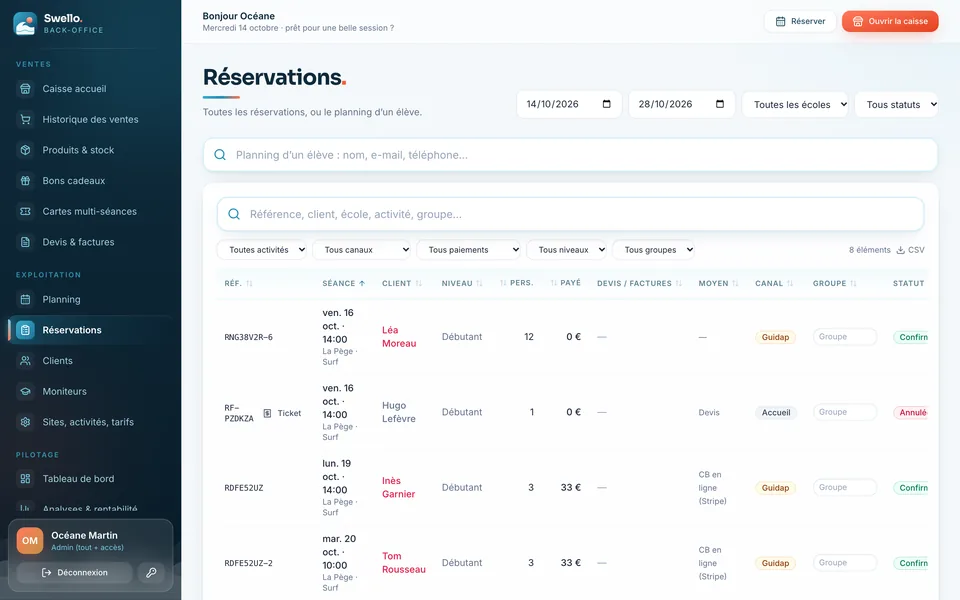The width and height of the screenshot is (960, 600).
Task: Open client Tom Rousseau link
Action: (x=404, y=563)
